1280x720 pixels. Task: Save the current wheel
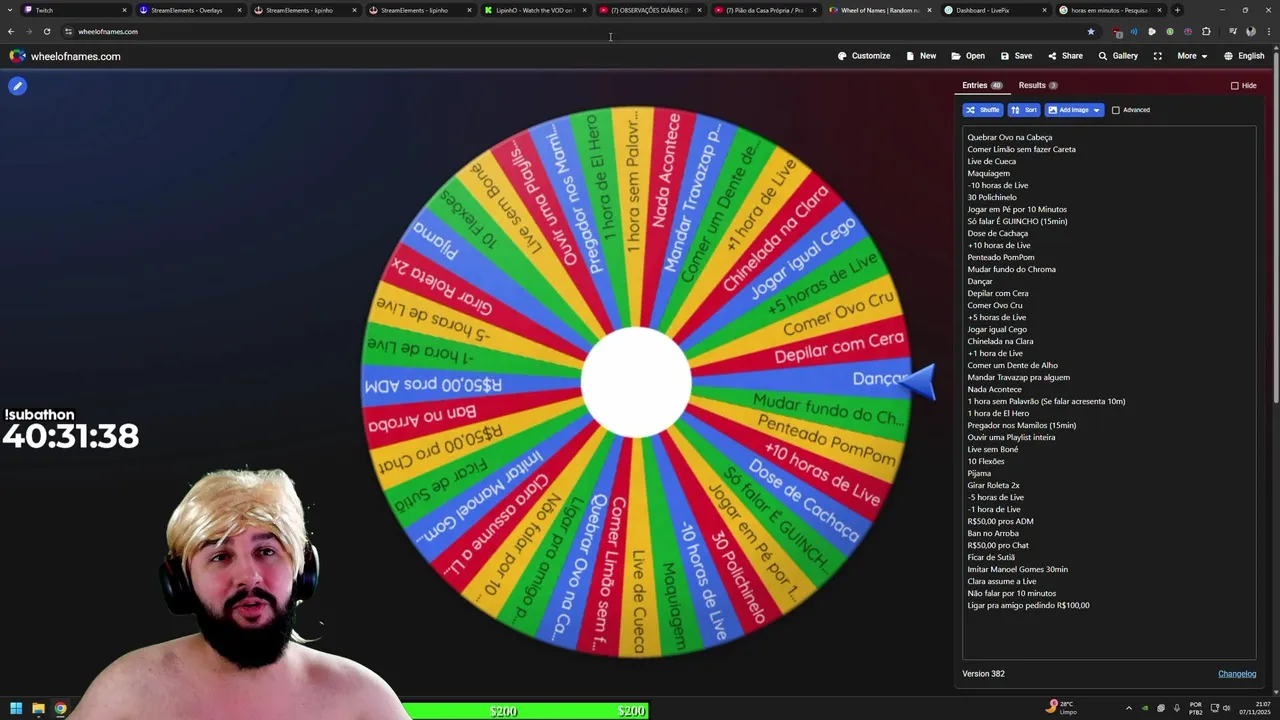click(x=1016, y=56)
